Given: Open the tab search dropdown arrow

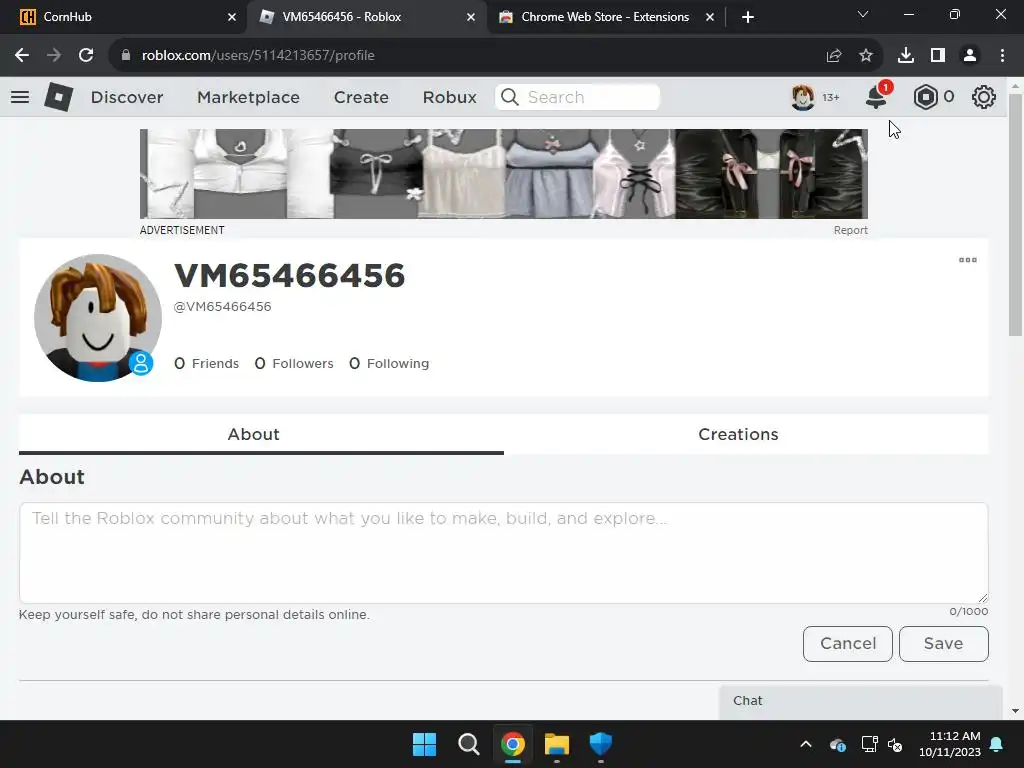Looking at the screenshot, I should pyautogui.click(x=863, y=14).
